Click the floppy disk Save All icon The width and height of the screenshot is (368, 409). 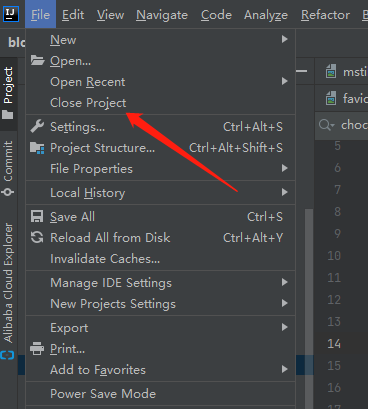(x=37, y=216)
